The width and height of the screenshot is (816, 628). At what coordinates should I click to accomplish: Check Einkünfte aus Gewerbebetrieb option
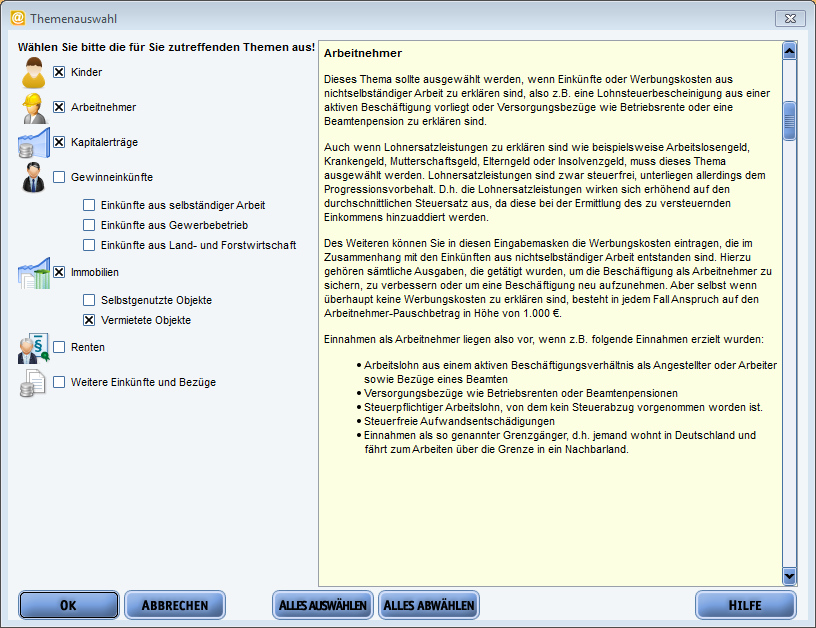coord(89,225)
